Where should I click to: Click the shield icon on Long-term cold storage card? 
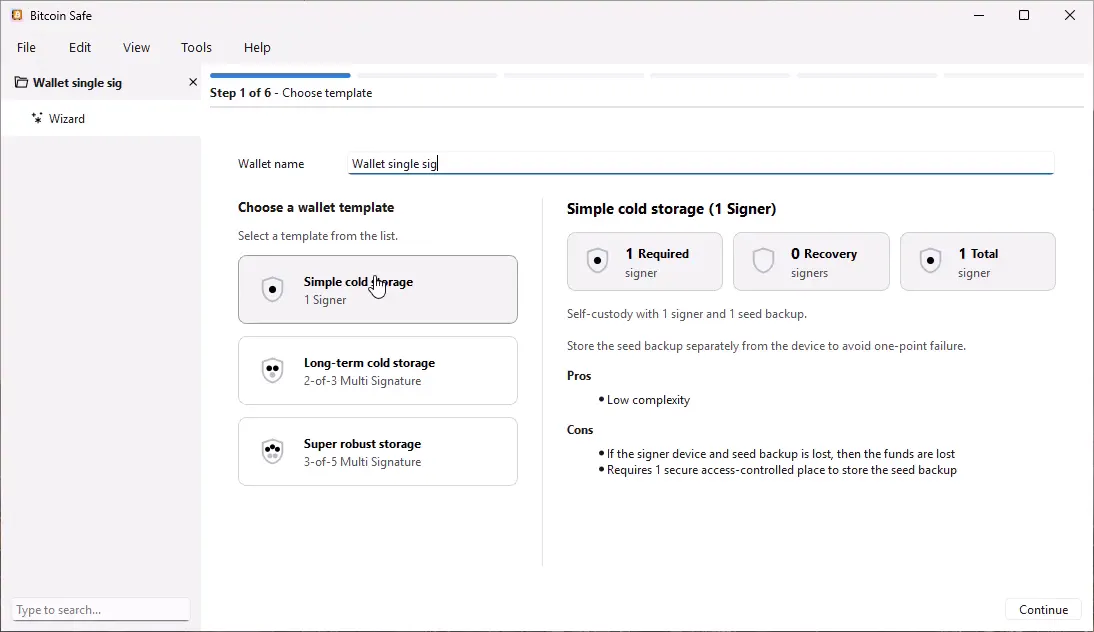272,370
